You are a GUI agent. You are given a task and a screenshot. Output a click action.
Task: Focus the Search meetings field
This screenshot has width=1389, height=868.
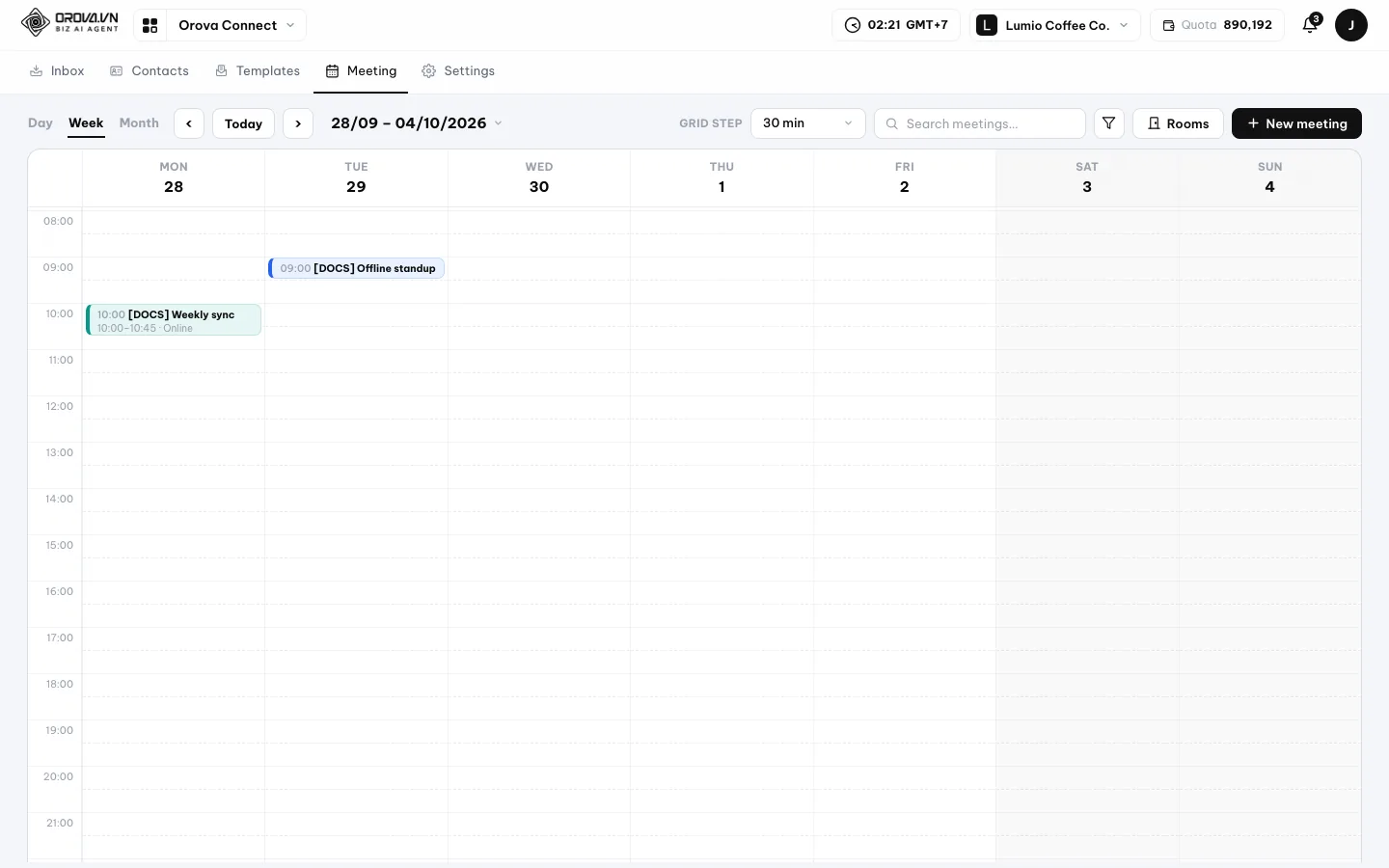980,123
